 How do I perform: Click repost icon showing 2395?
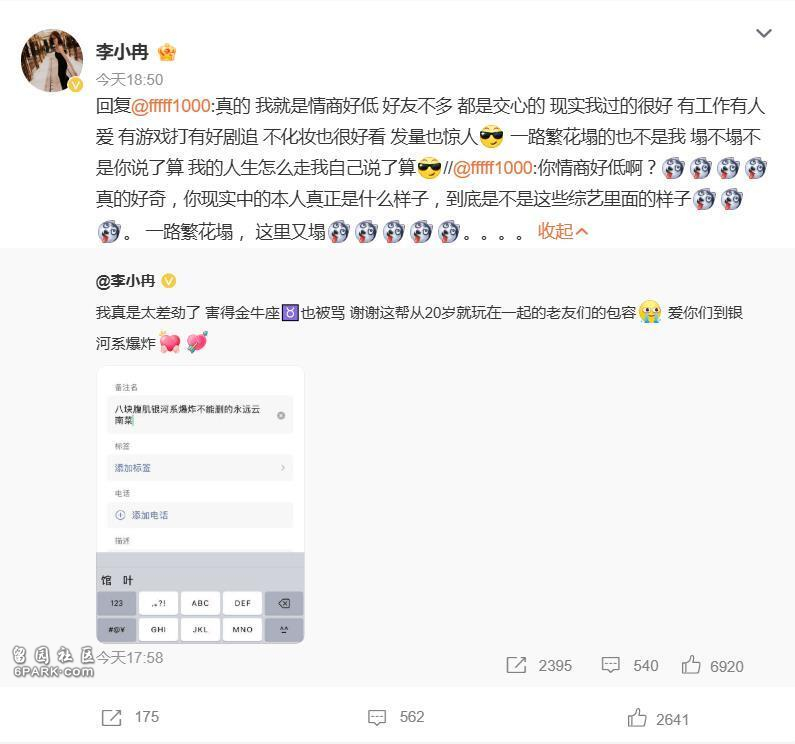pyautogui.click(x=516, y=665)
